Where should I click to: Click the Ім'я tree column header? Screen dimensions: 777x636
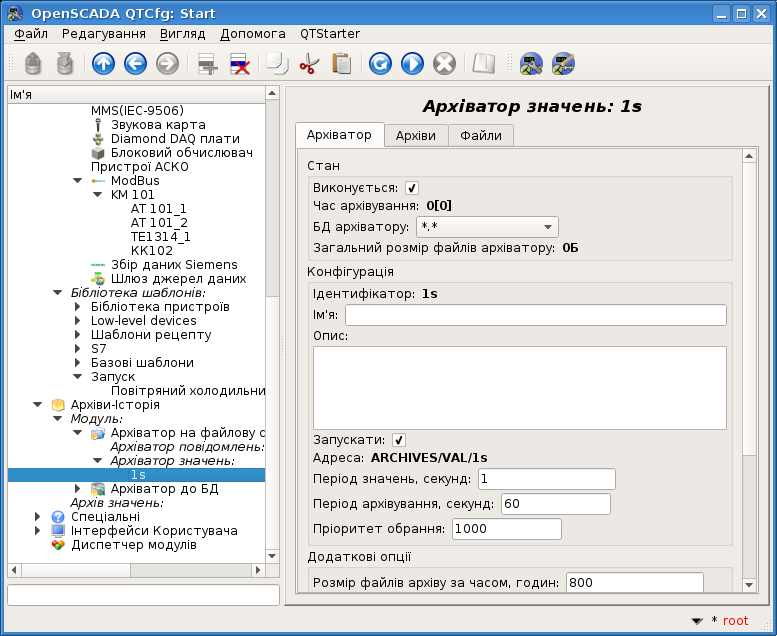136,95
